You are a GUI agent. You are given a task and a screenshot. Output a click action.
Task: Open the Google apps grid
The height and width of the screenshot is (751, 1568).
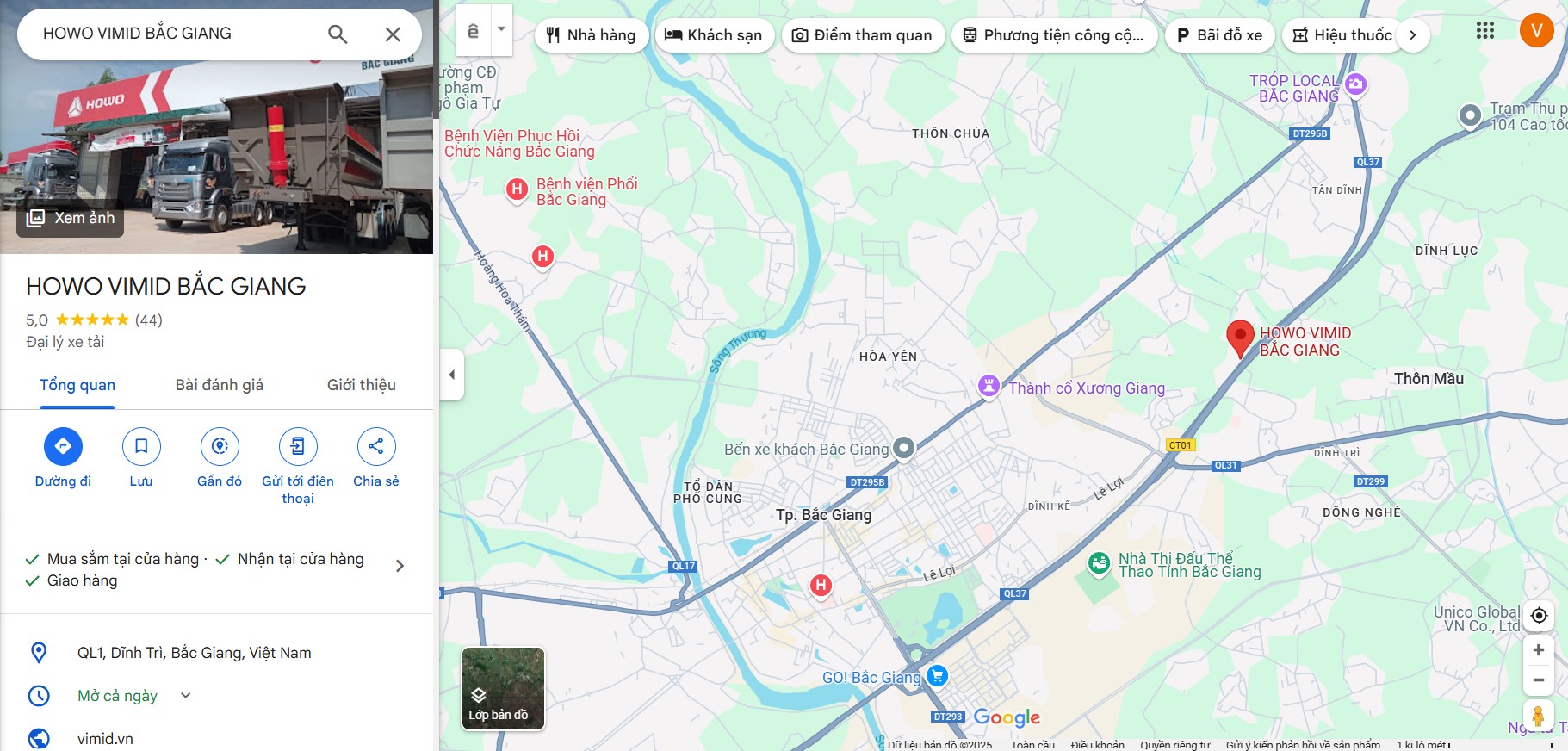pos(1485,31)
